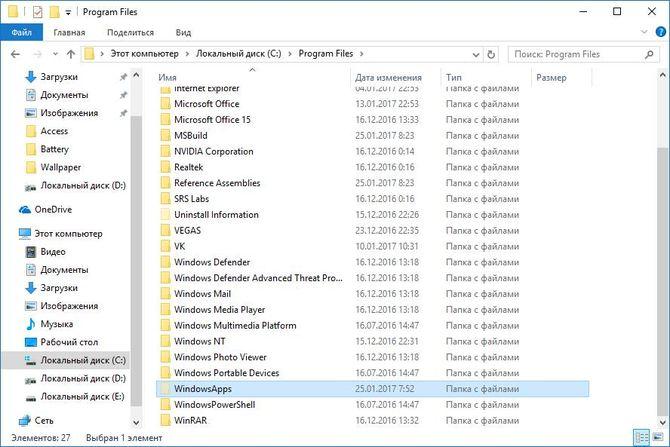Click the Windows Mail folder icon
This screenshot has width=670, height=447.
coord(165,294)
